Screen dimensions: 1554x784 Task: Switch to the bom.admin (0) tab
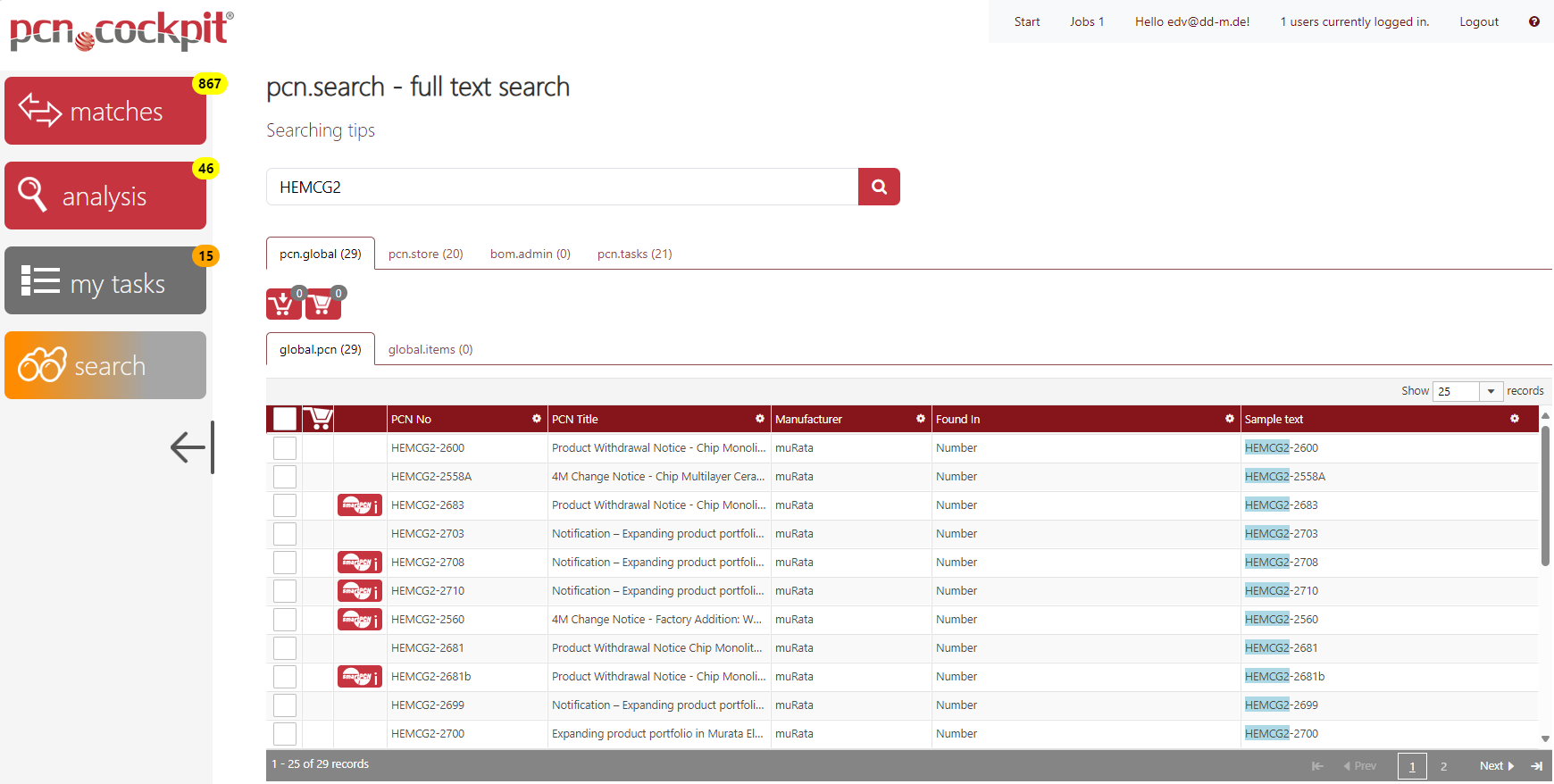point(531,254)
